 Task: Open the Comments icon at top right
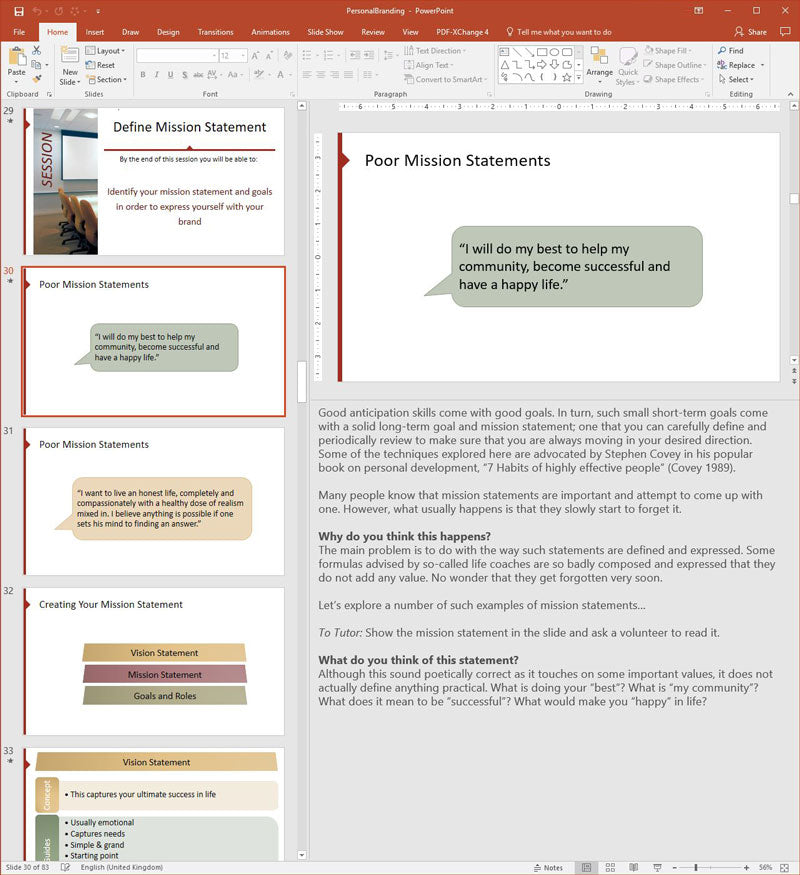coord(785,32)
